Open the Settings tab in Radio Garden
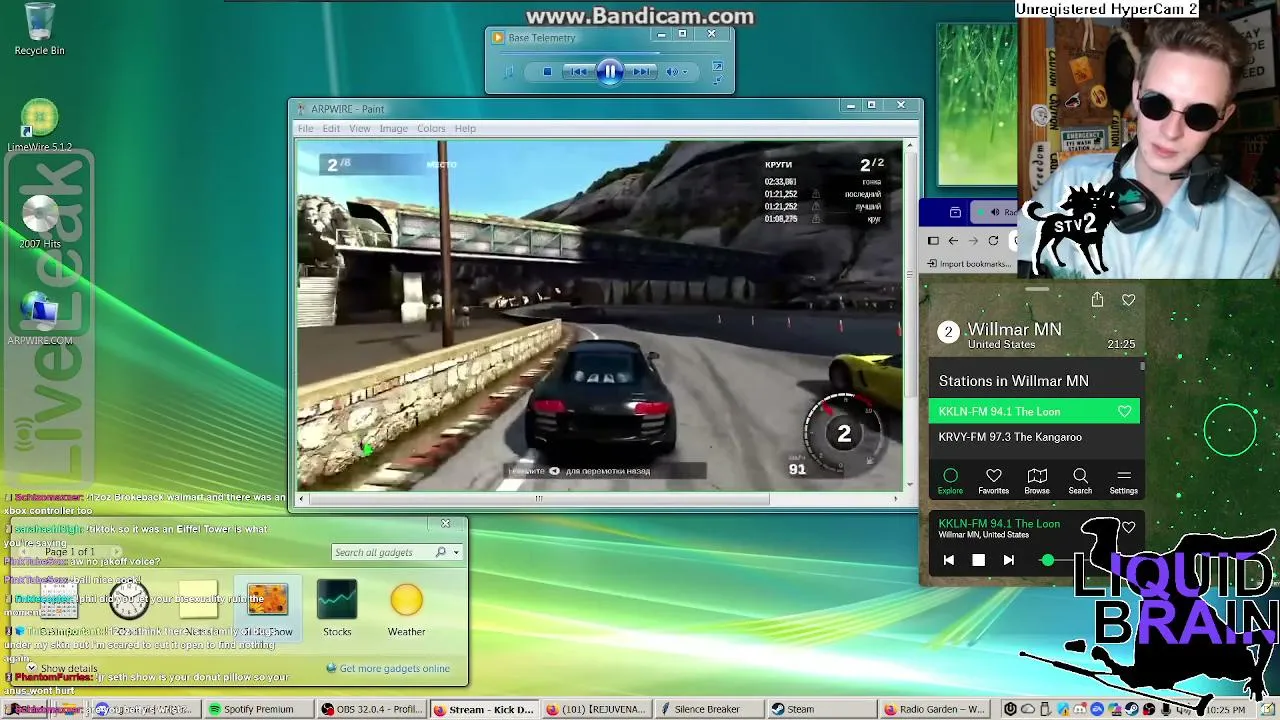 (1124, 481)
